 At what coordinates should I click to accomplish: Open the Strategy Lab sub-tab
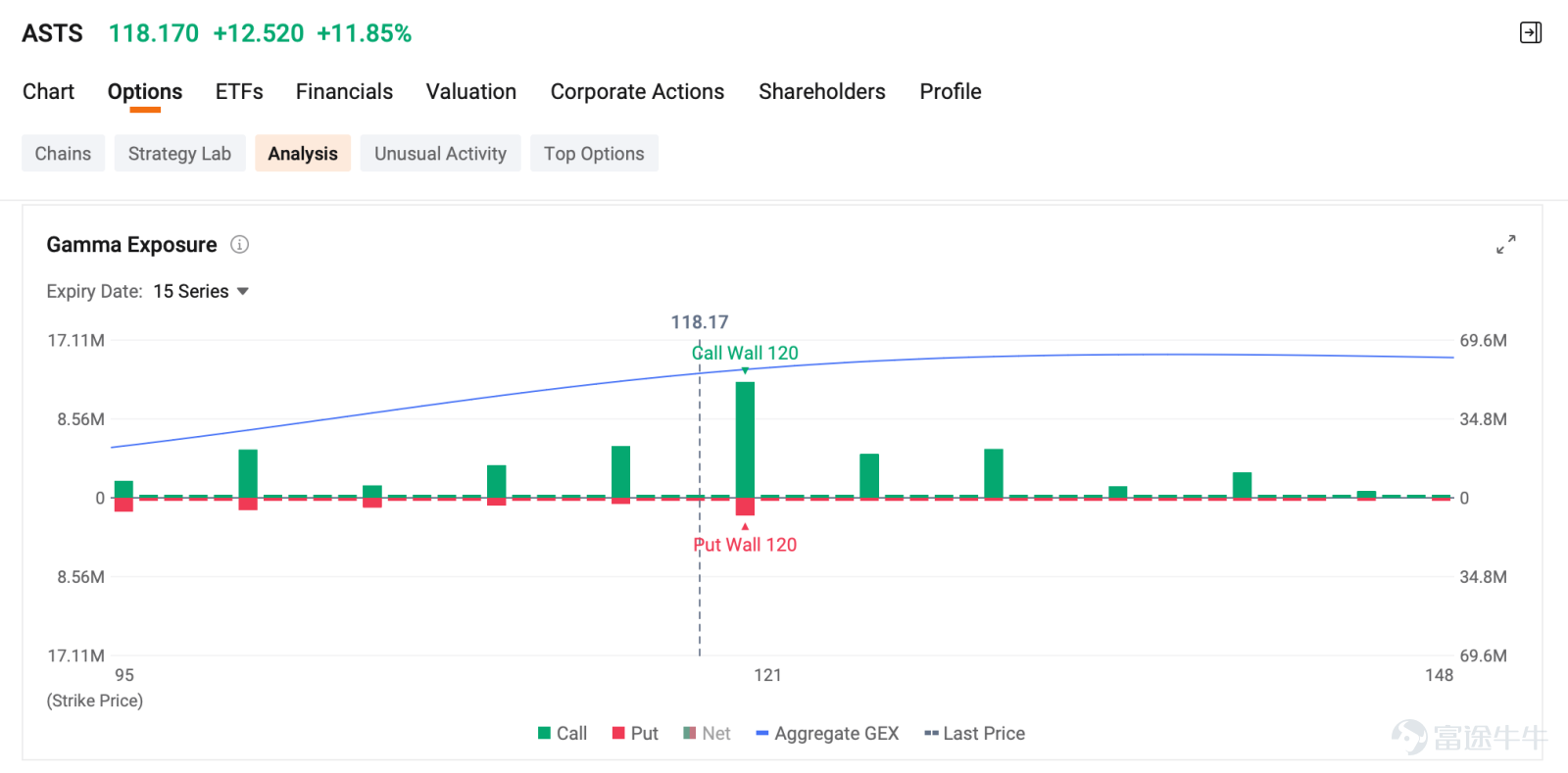(179, 154)
